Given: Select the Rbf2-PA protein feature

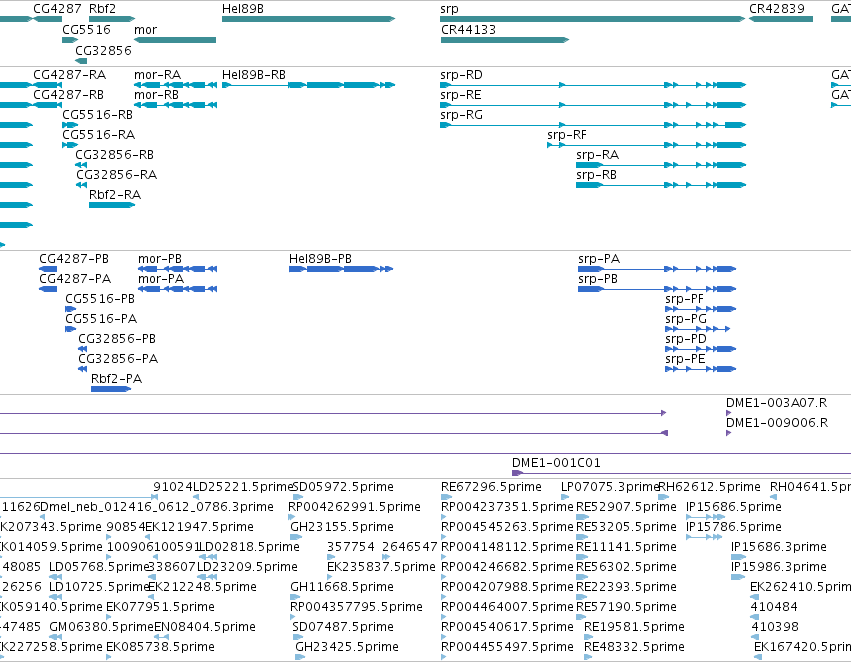Looking at the screenshot, I should pyautogui.click(x=111, y=389).
